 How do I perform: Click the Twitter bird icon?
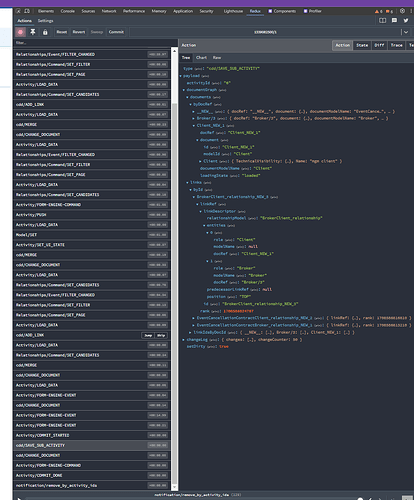click(x=406, y=21)
